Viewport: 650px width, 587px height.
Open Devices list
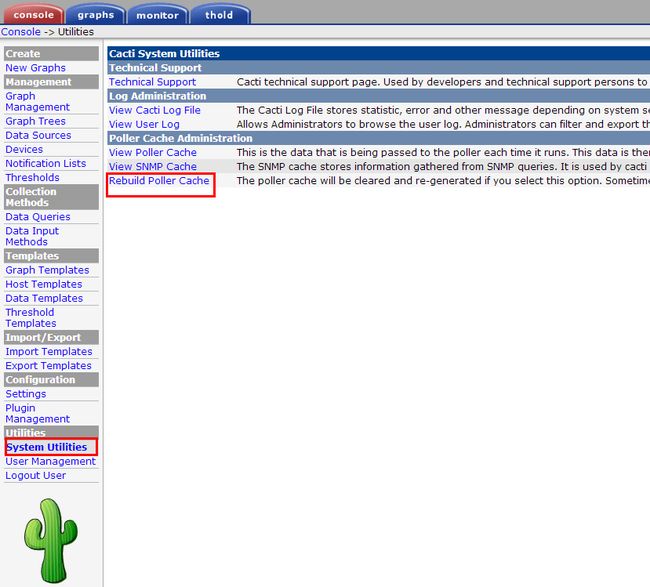point(24,149)
